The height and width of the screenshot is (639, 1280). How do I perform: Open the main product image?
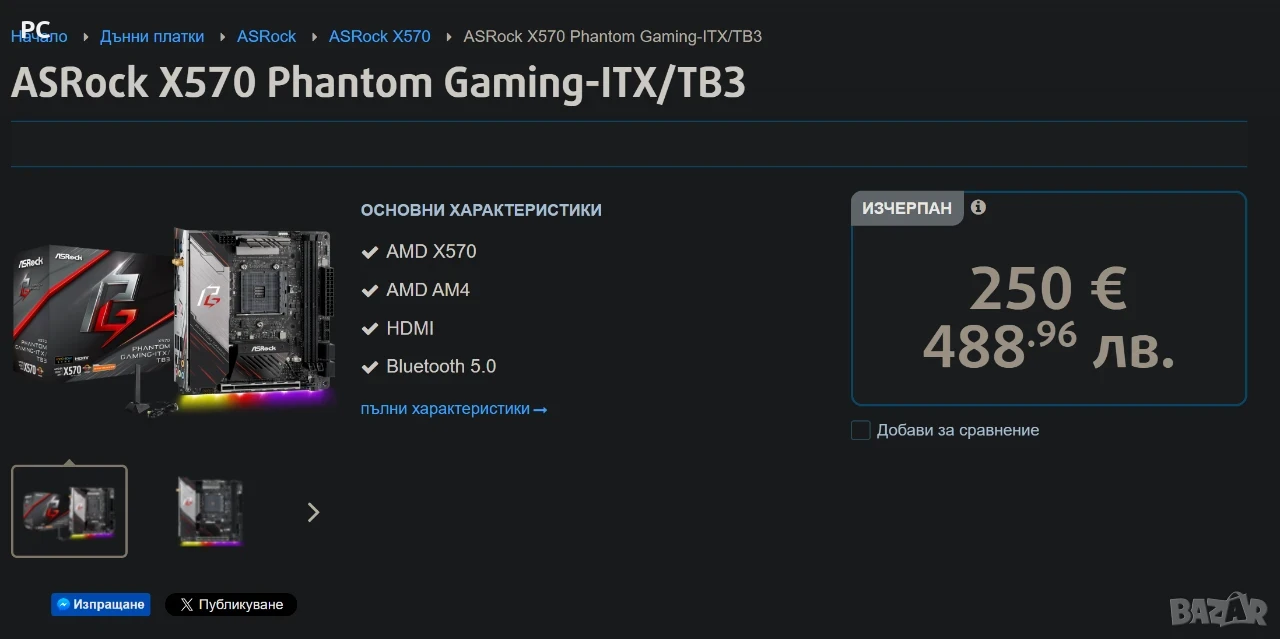point(173,320)
